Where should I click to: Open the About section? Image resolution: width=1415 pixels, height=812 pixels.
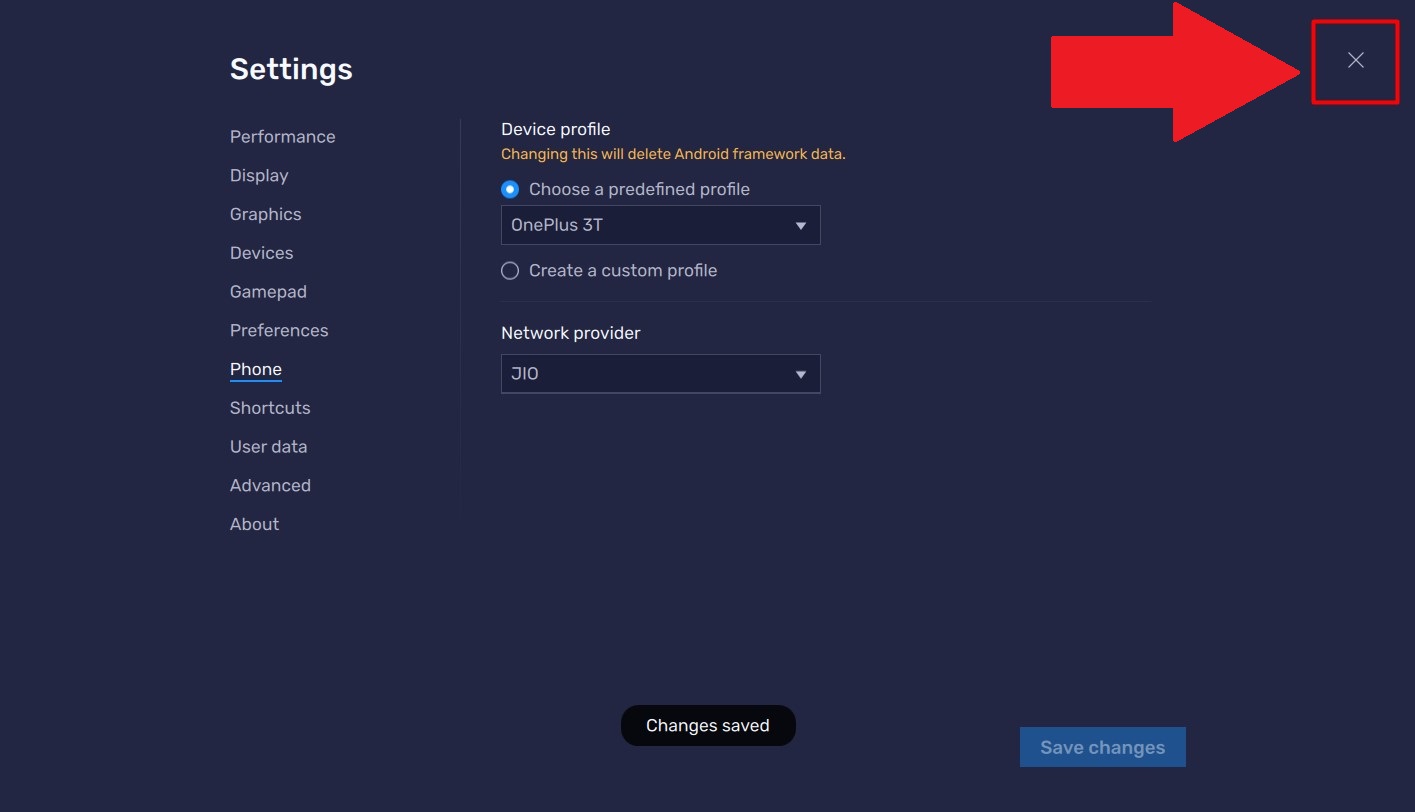(x=254, y=523)
